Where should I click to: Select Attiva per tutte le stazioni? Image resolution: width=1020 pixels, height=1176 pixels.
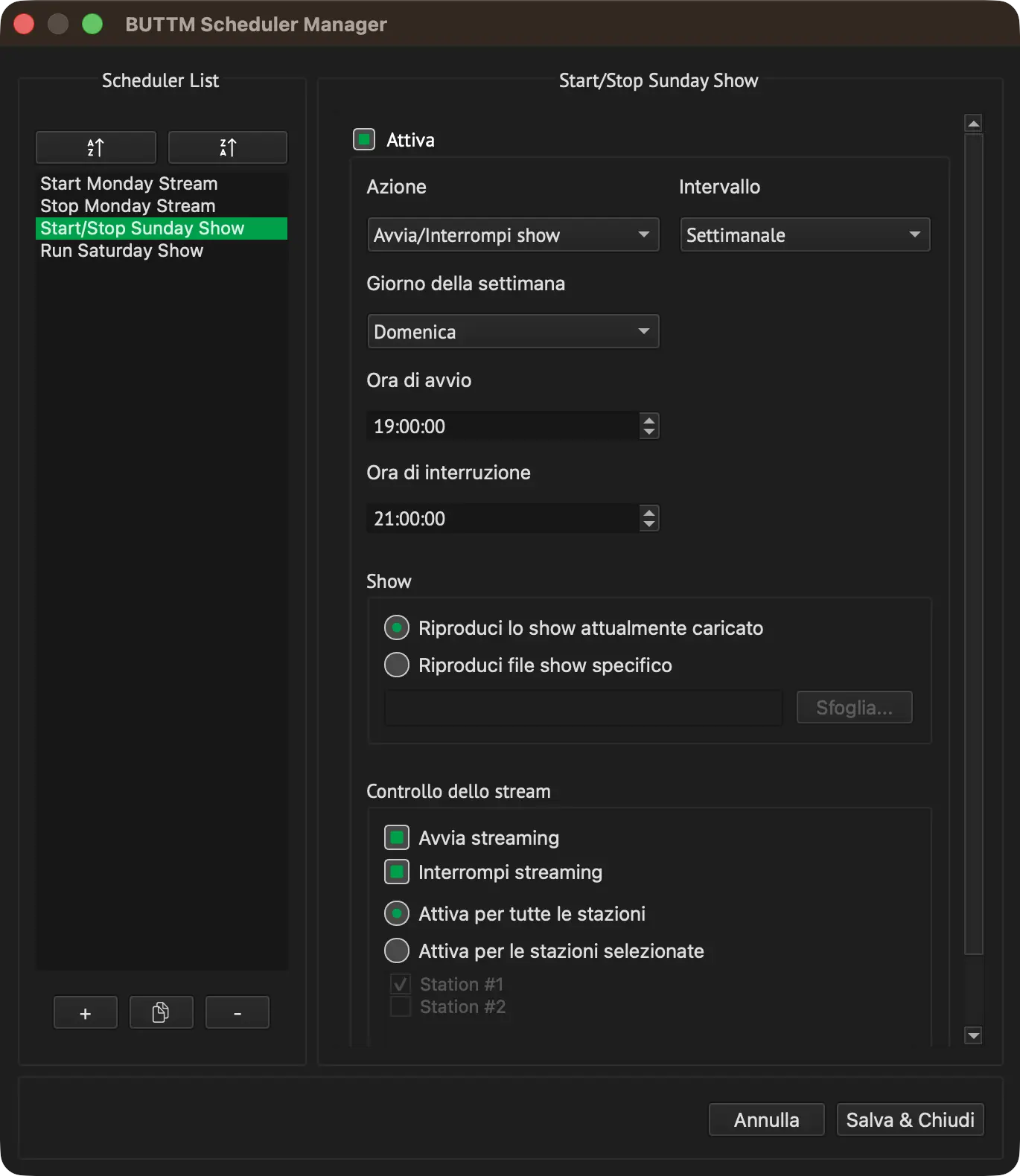click(397, 913)
